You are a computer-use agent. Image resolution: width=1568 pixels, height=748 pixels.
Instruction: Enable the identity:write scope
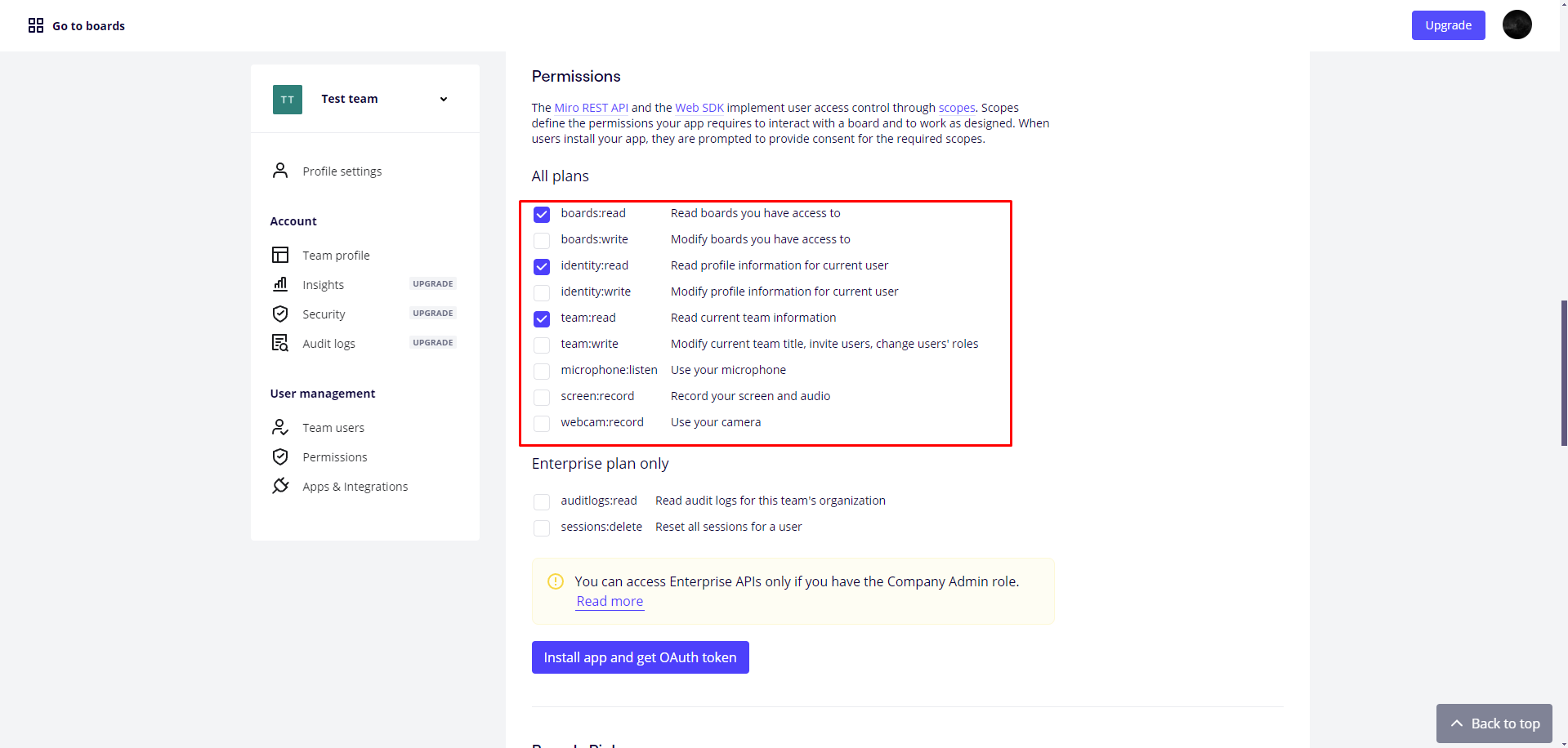(542, 292)
